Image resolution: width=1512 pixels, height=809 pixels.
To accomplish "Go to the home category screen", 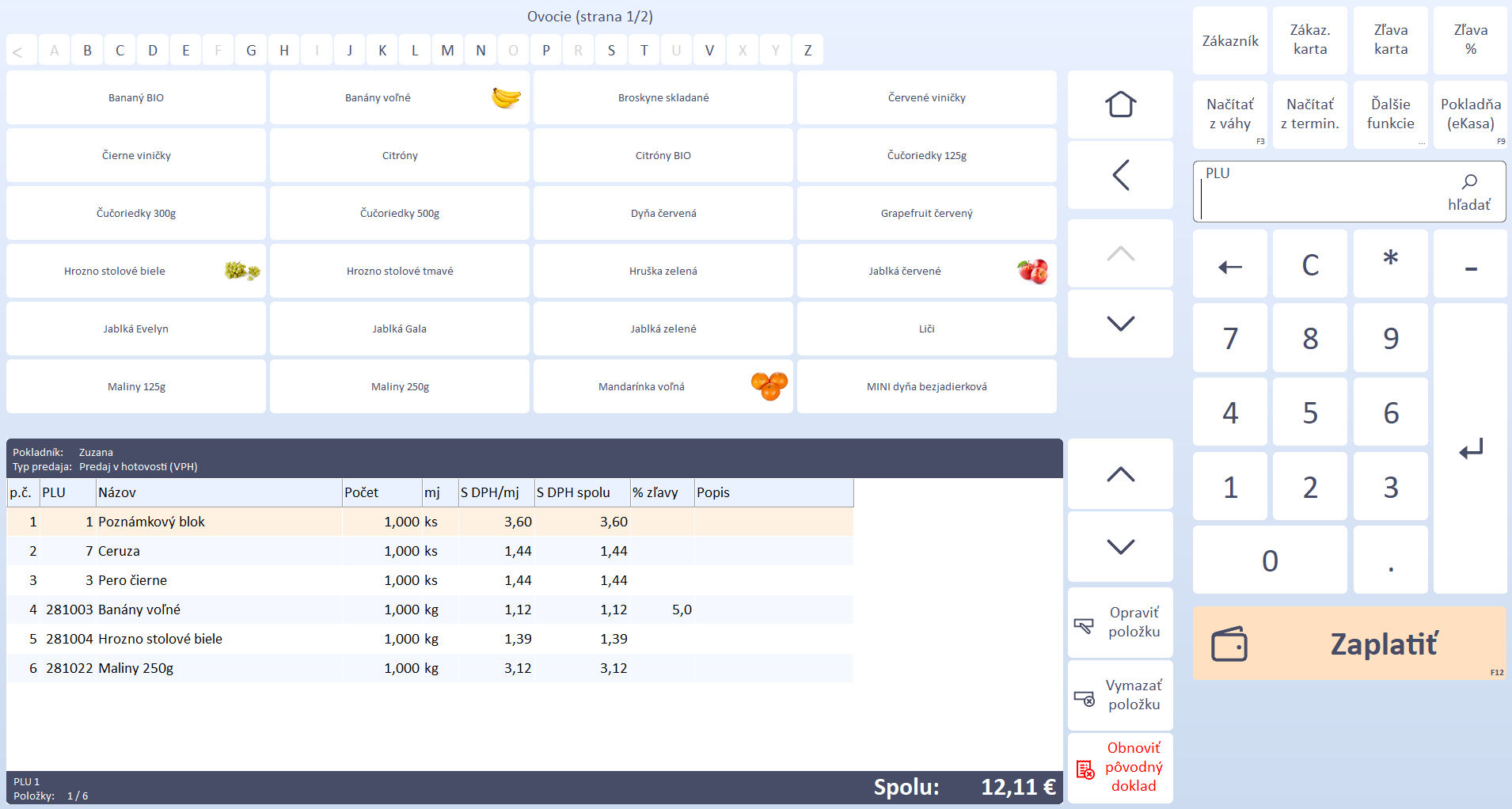I will point(1120,104).
